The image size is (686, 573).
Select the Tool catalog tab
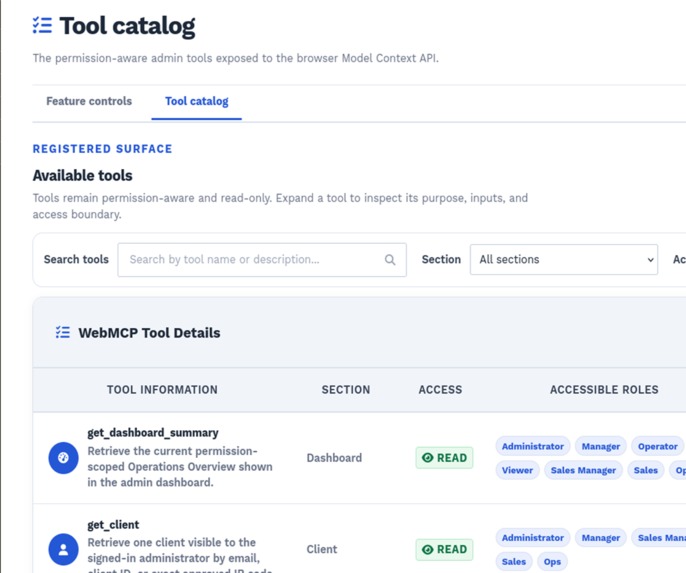pos(196,101)
